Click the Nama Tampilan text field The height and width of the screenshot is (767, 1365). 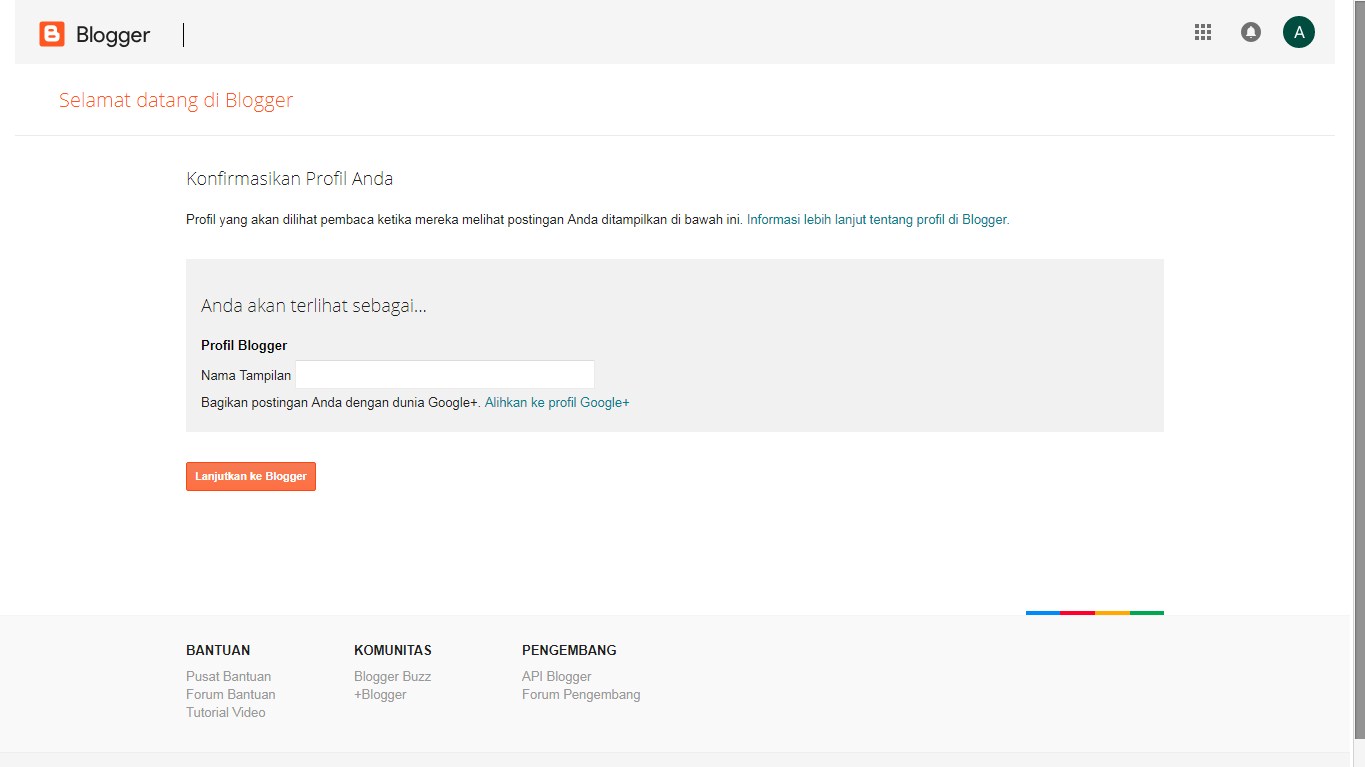pyautogui.click(x=444, y=375)
